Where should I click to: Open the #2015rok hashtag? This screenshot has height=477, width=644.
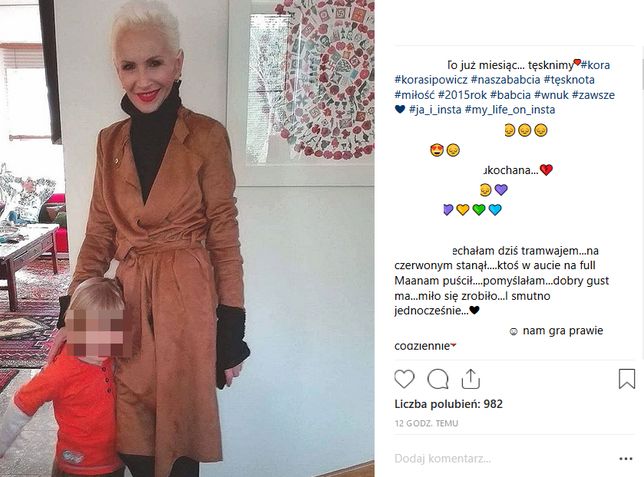click(462, 95)
